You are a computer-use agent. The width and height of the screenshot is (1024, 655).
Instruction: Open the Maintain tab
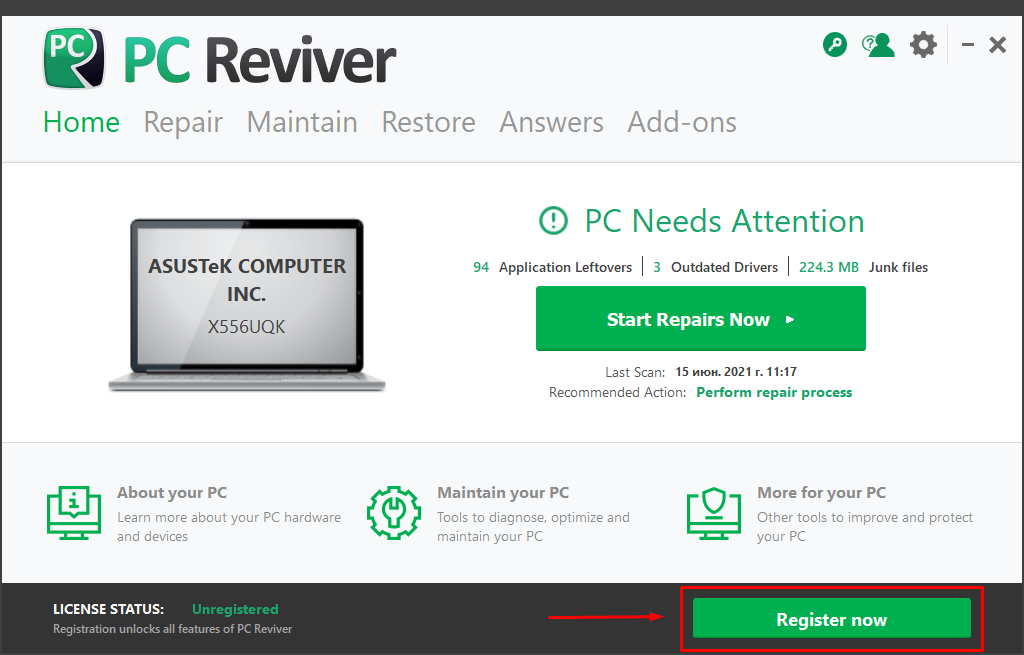tap(302, 122)
